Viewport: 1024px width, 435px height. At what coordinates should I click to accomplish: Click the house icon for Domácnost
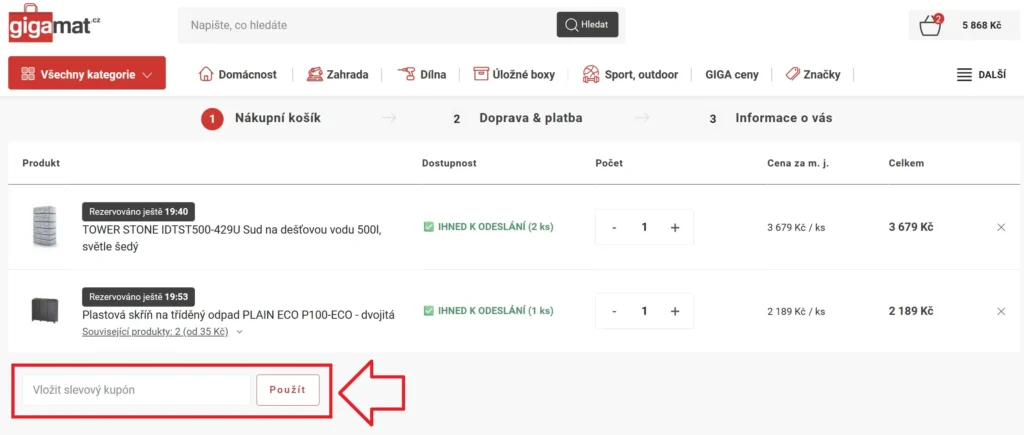pos(206,74)
